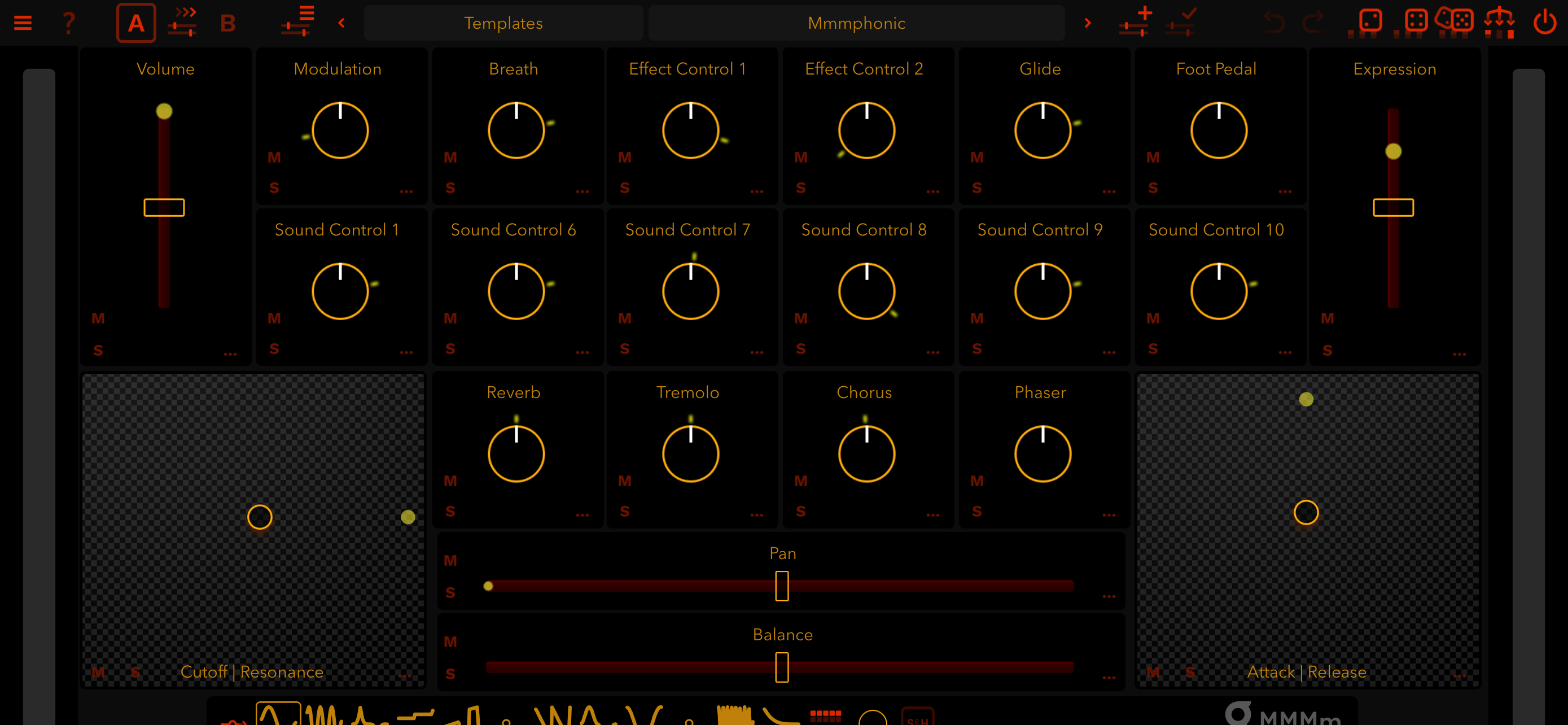Toggle M on the Breath control

click(x=450, y=158)
